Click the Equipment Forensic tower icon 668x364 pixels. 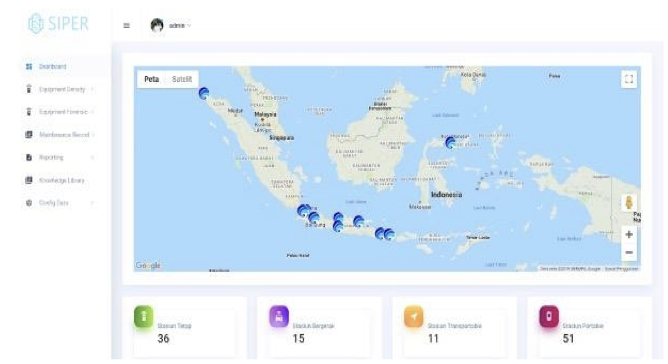29,112
